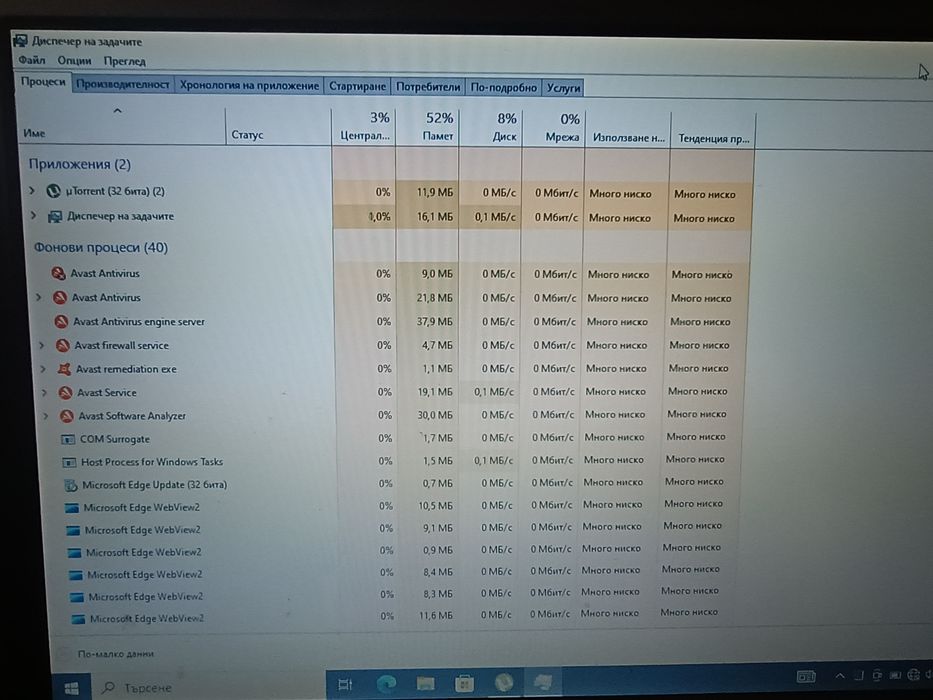
Task: Sort by Статус column header
Action: (278, 126)
